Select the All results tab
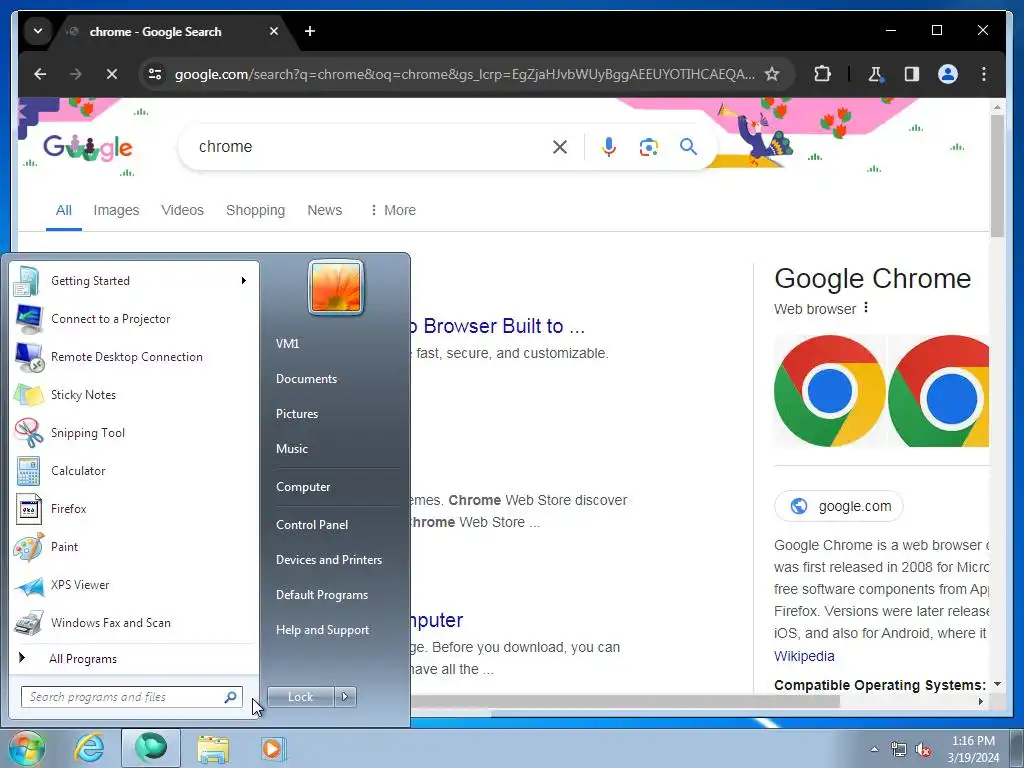The width and height of the screenshot is (1024, 768). (x=63, y=210)
